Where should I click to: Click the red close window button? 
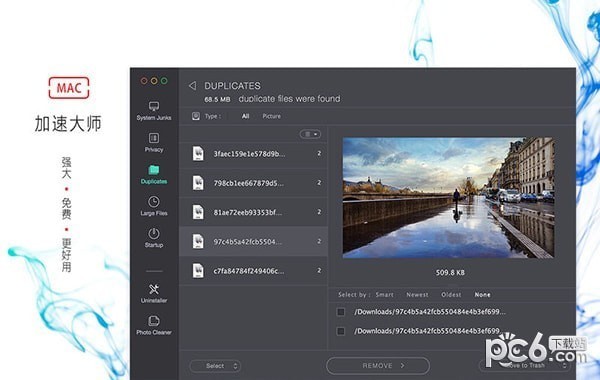click(x=144, y=81)
